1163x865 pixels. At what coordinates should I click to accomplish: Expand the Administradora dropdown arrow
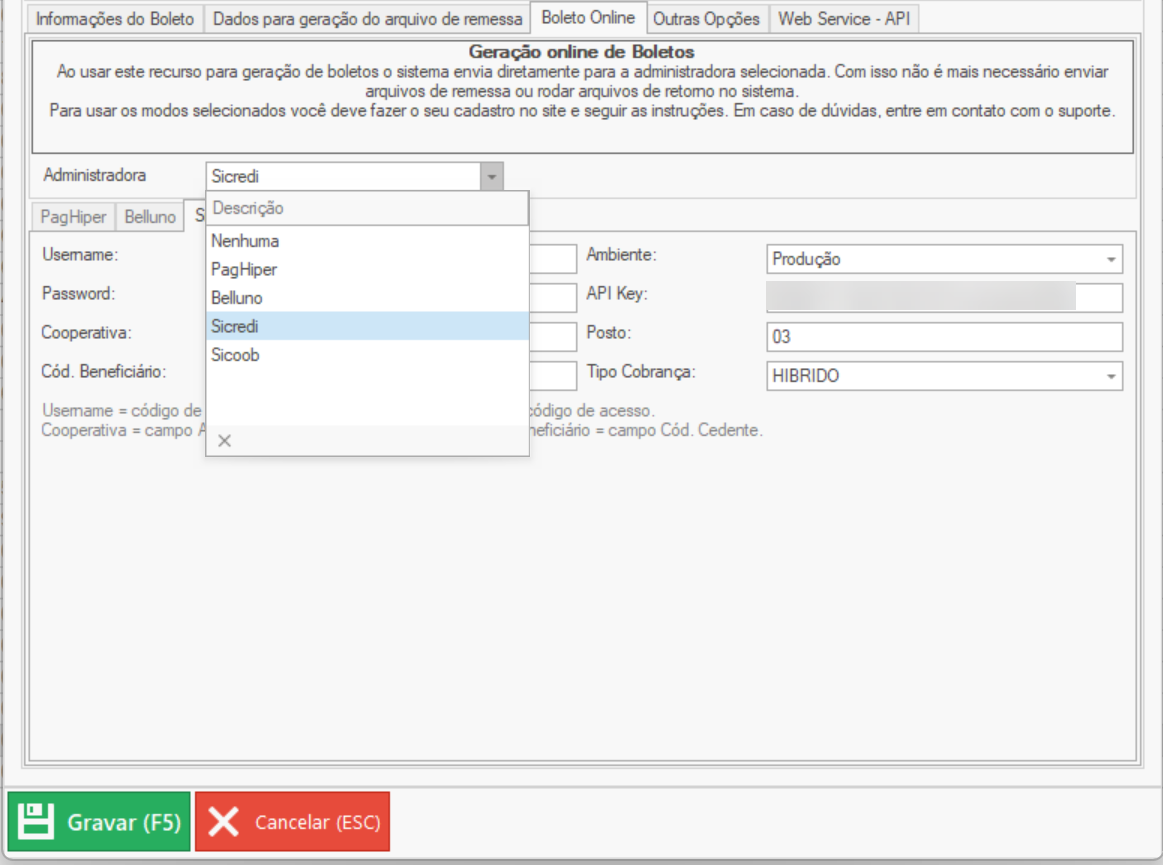[491, 176]
